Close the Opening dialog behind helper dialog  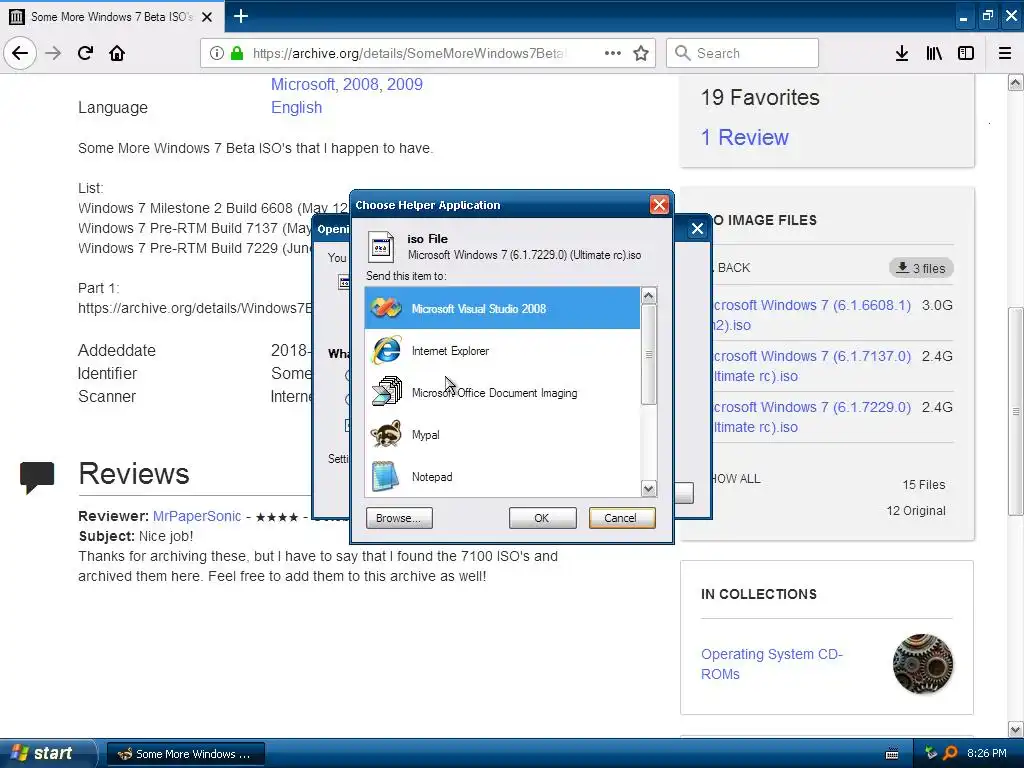[697, 229]
